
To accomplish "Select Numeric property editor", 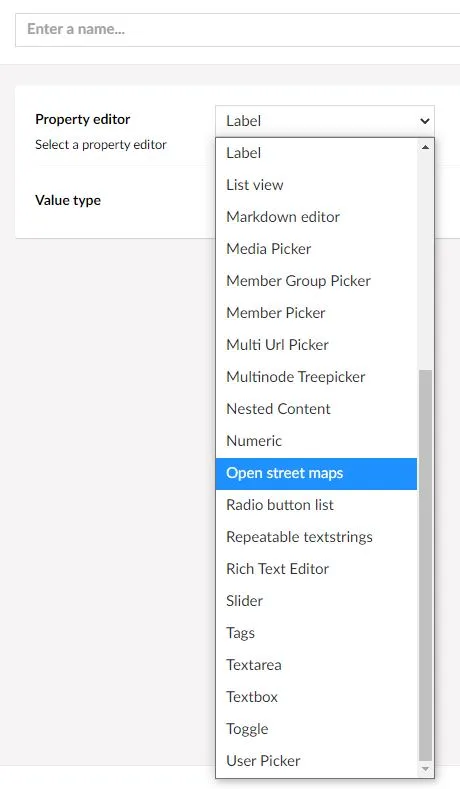I will (317, 441).
